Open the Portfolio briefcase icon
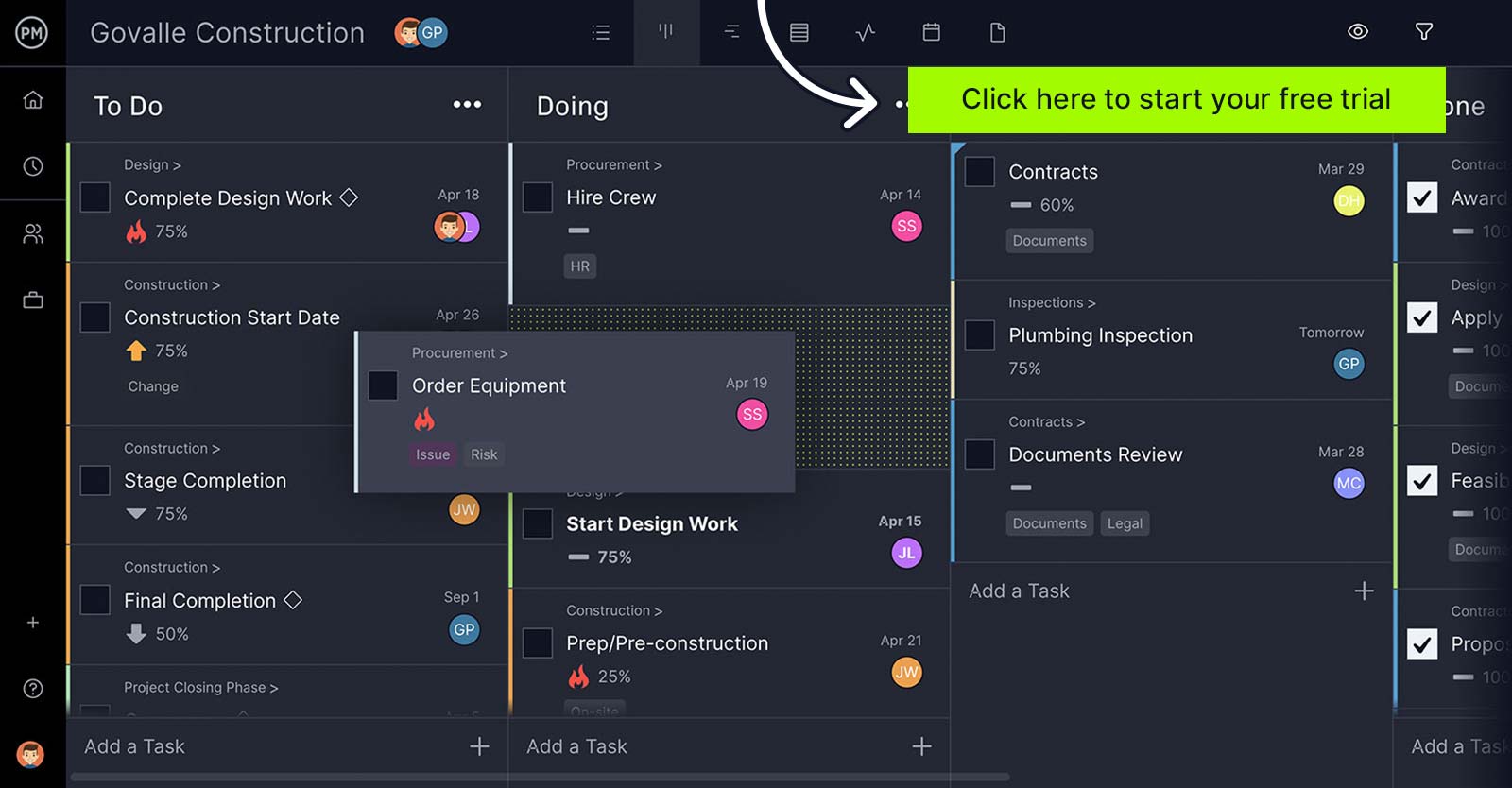This screenshot has width=1512, height=788. coord(33,300)
